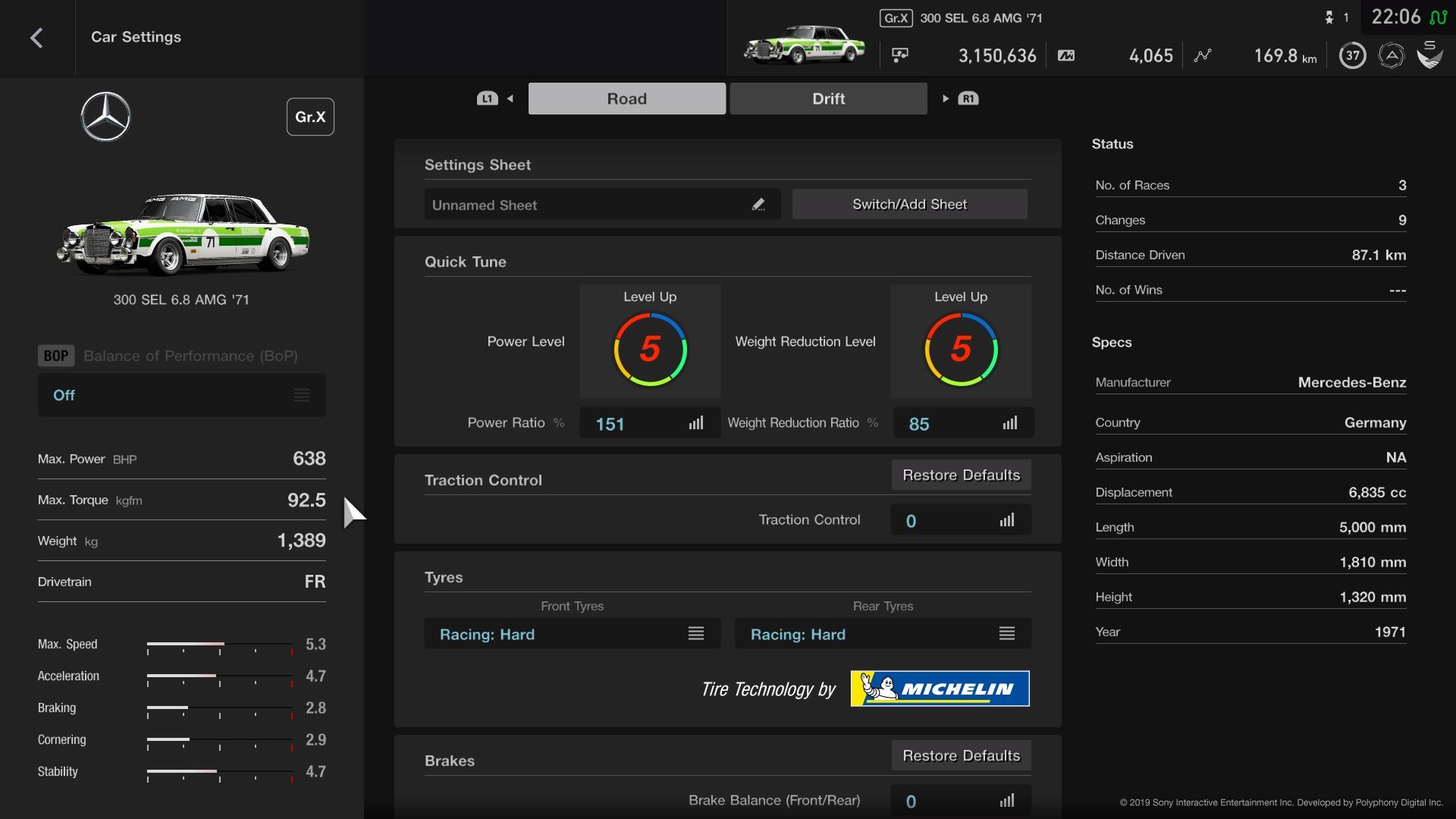Adjust the Power Ratio value 151
The width and height of the screenshot is (1456, 819).
(650, 423)
